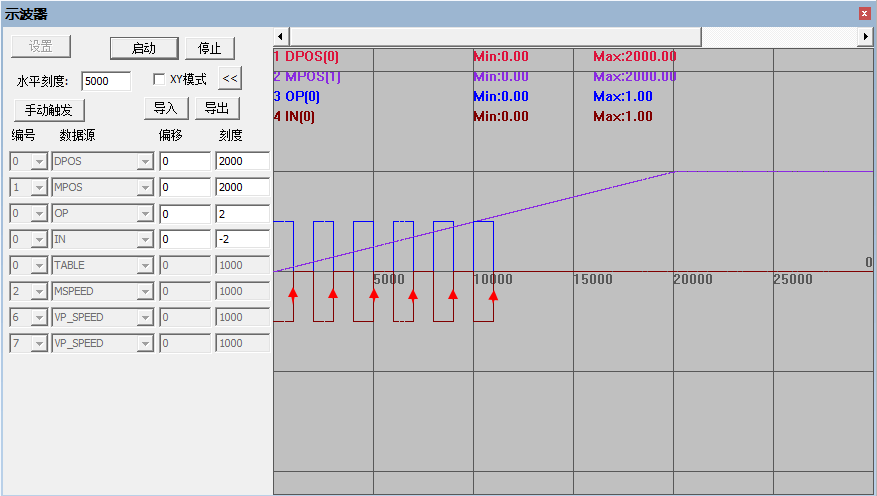Click the offset field of MPOS row
This screenshot has height=496, width=877.
pyautogui.click(x=185, y=187)
